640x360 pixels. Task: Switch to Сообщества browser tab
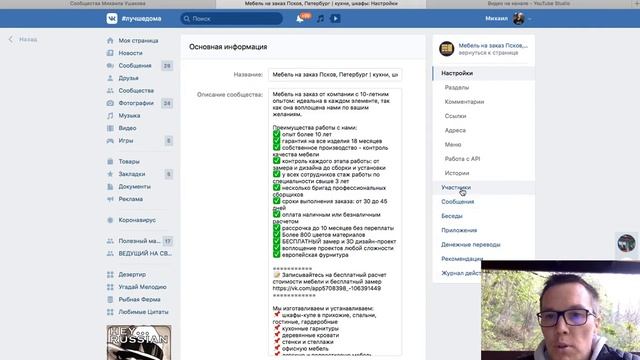[x=108, y=3]
